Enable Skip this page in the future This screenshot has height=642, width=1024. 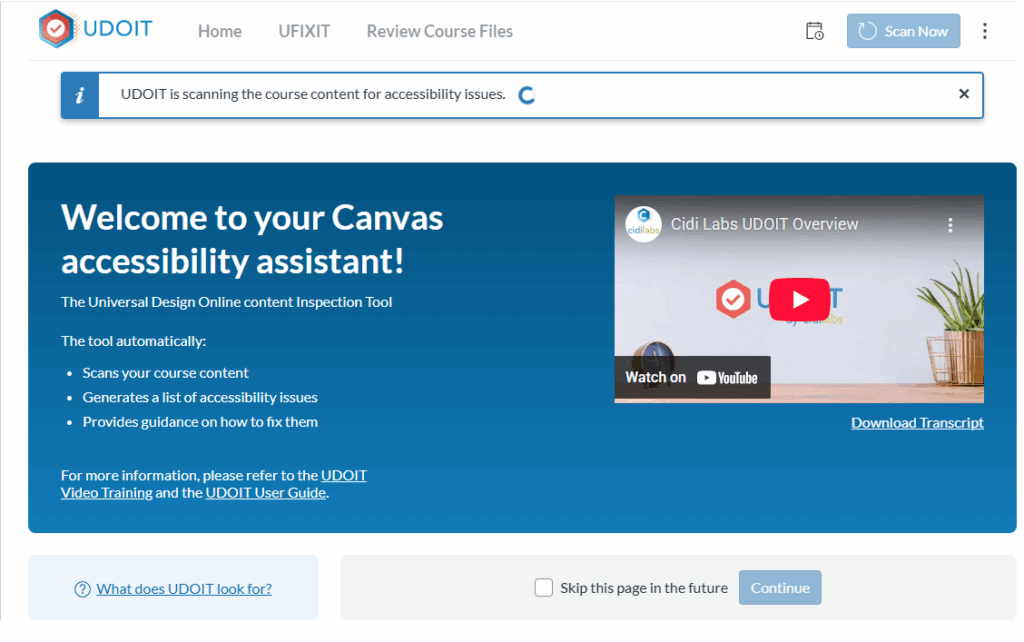click(543, 588)
